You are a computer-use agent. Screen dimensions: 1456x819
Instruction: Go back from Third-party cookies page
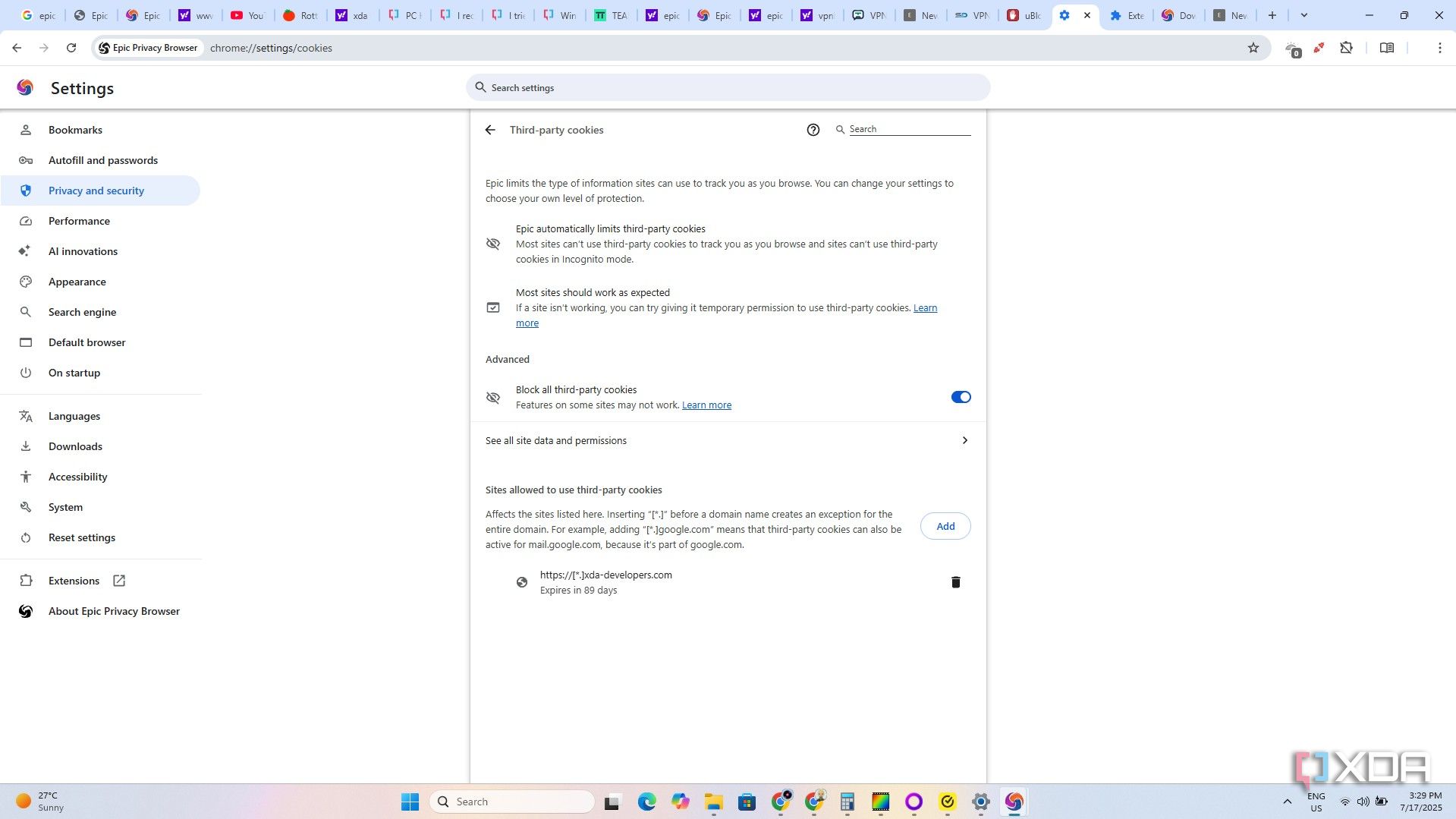coord(490,130)
